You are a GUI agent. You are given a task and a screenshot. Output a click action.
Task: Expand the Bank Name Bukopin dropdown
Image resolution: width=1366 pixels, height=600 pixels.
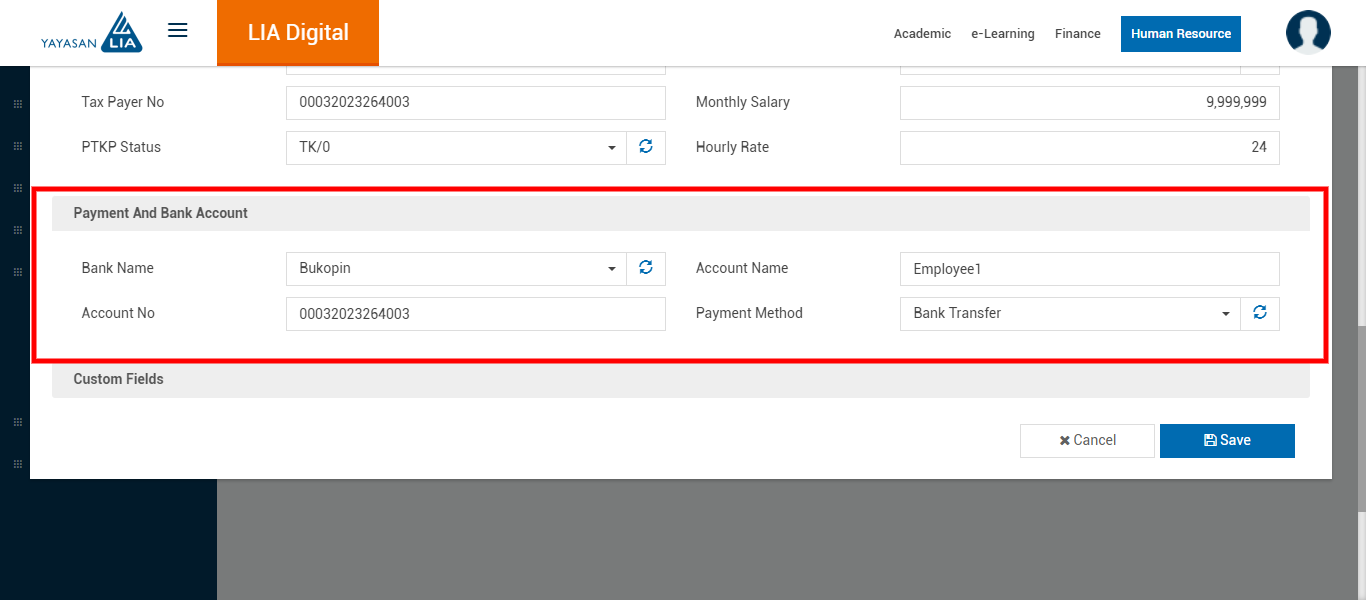[x=456, y=268]
